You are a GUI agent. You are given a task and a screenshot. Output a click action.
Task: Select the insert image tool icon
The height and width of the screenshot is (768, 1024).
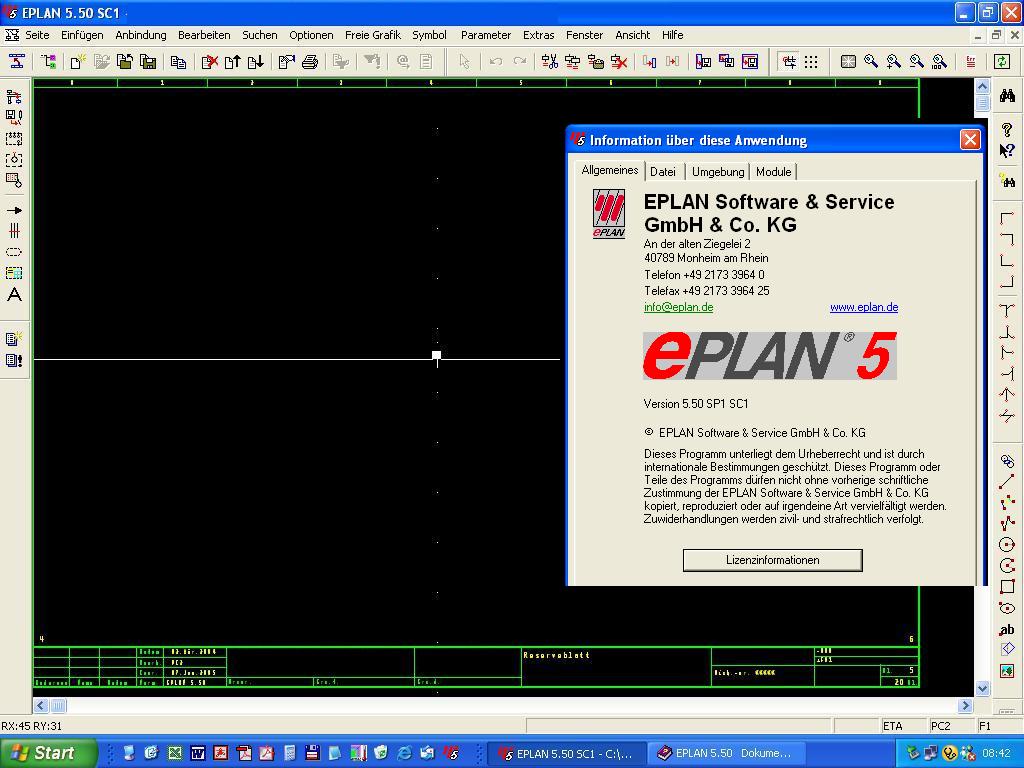click(1007, 671)
